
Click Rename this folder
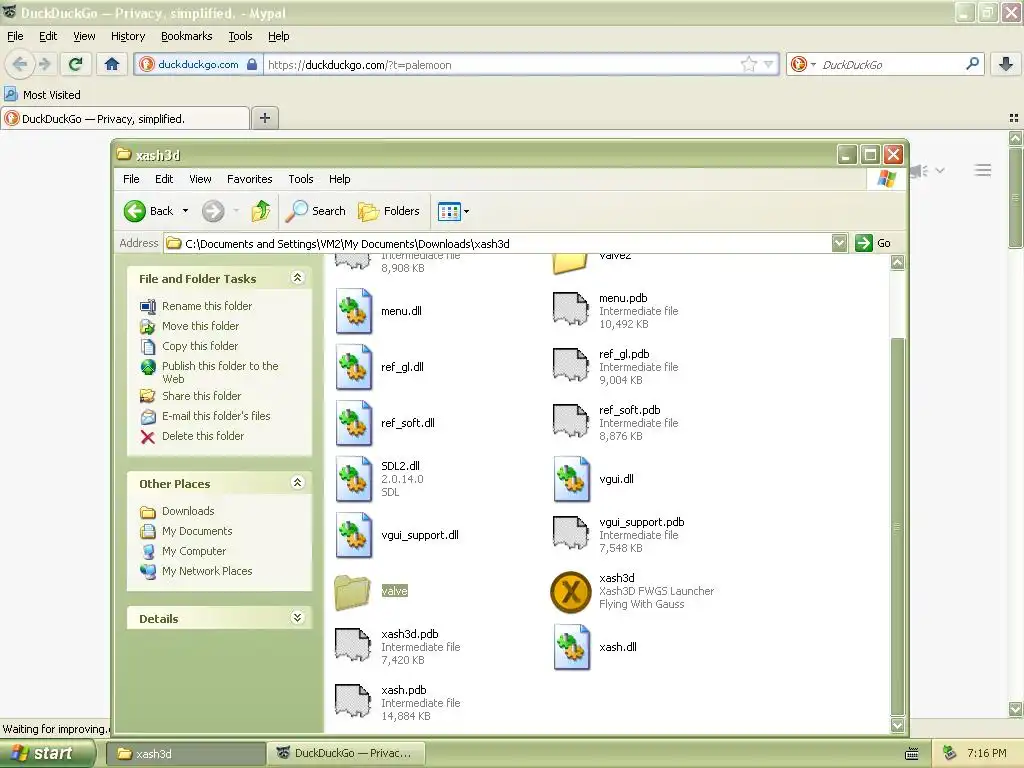tap(207, 306)
